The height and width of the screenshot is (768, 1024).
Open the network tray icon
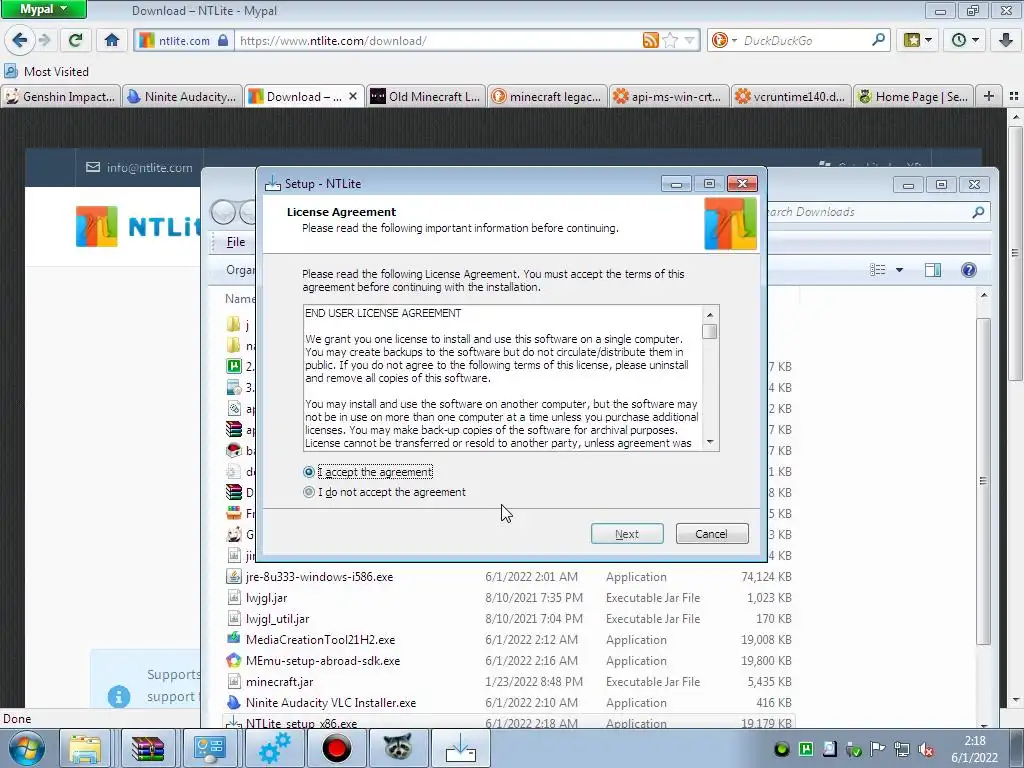point(902,750)
